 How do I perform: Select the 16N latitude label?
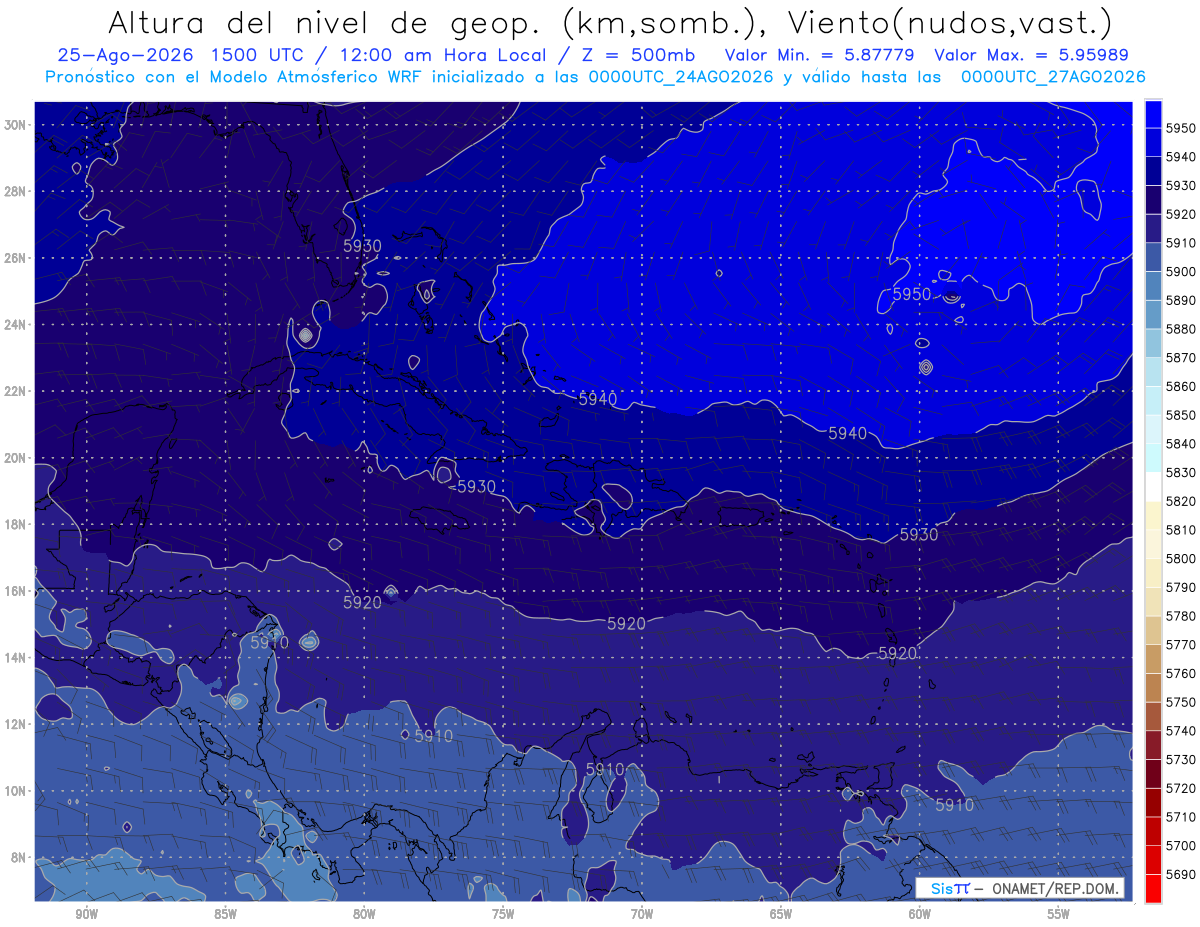pos(17,591)
